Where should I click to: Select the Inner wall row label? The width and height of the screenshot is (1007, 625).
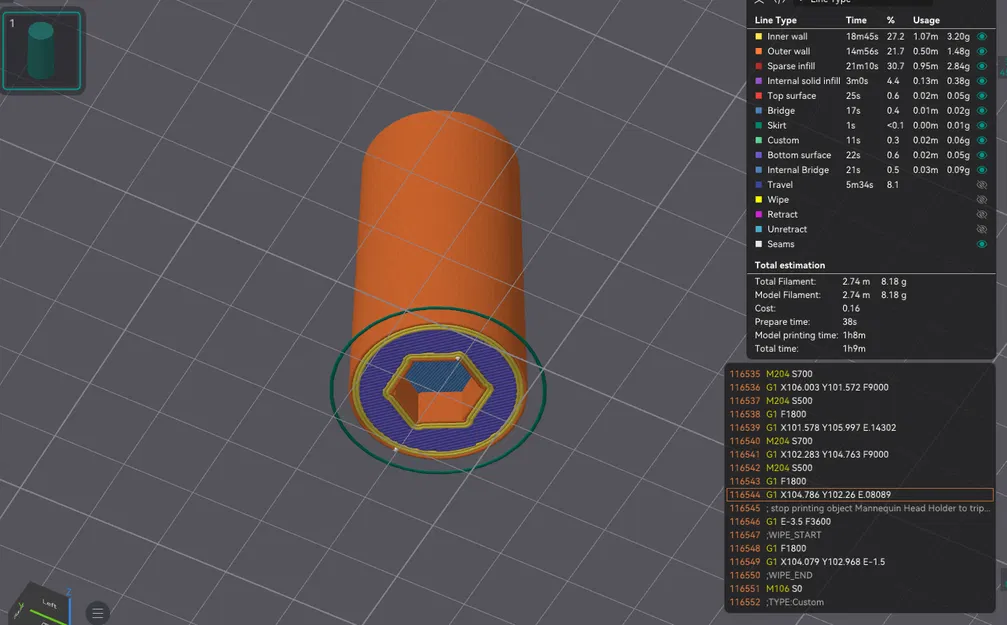coord(787,37)
